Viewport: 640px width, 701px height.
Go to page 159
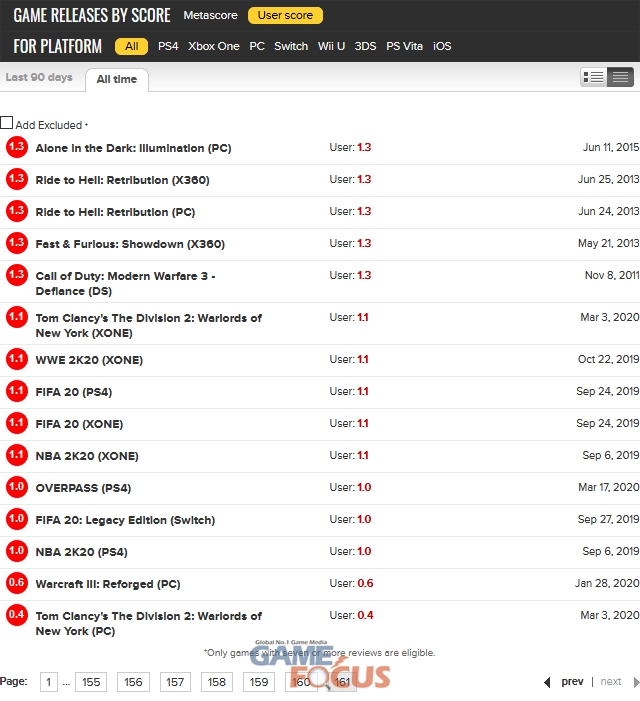[258, 682]
